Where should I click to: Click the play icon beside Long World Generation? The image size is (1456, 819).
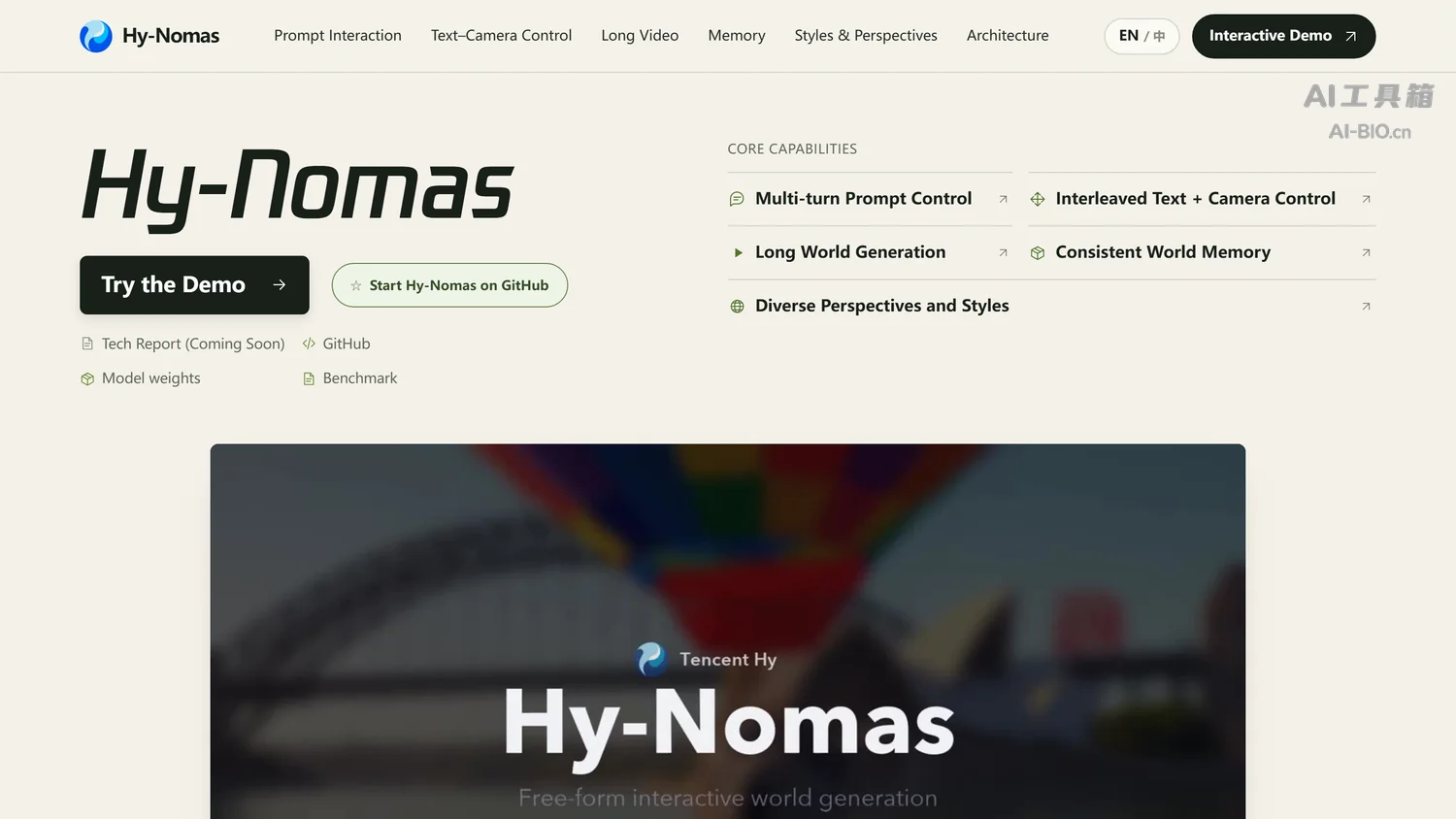tap(738, 252)
